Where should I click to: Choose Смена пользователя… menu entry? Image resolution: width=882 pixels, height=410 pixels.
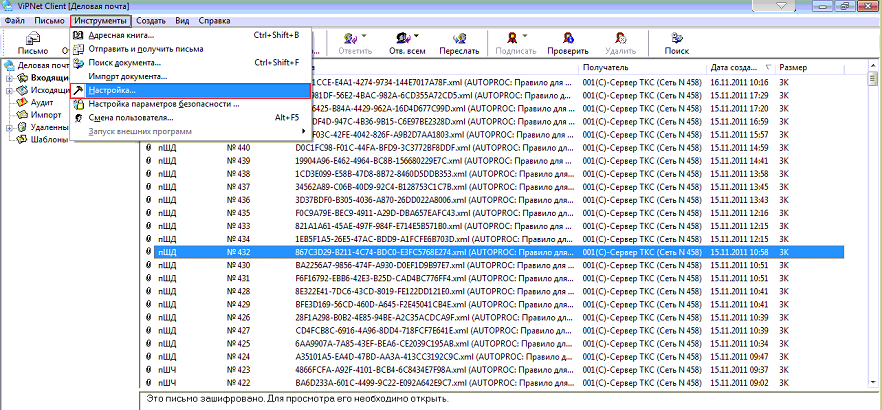coord(191,118)
